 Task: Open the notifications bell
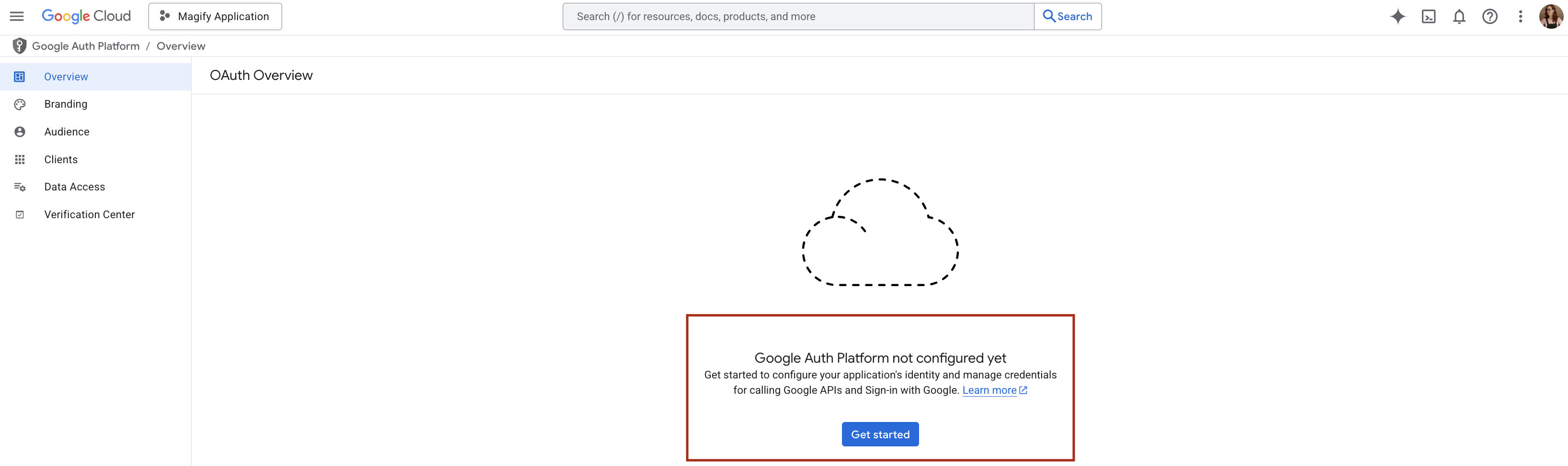(x=1459, y=16)
